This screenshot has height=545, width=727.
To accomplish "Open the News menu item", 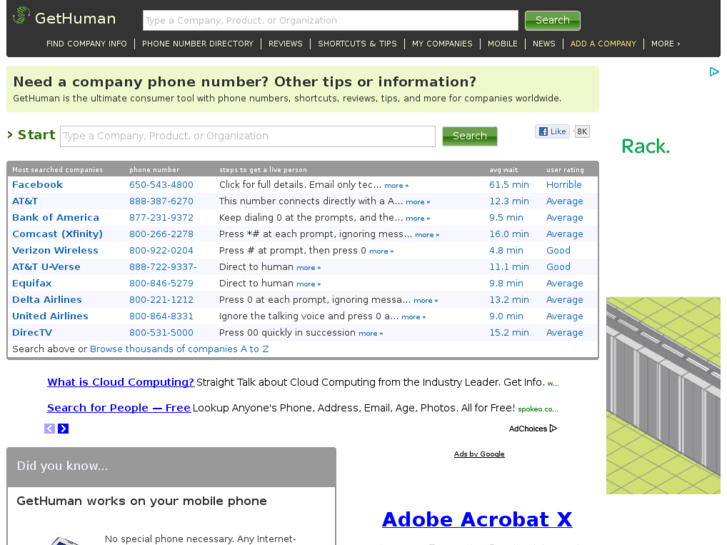I will click(543, 44).
